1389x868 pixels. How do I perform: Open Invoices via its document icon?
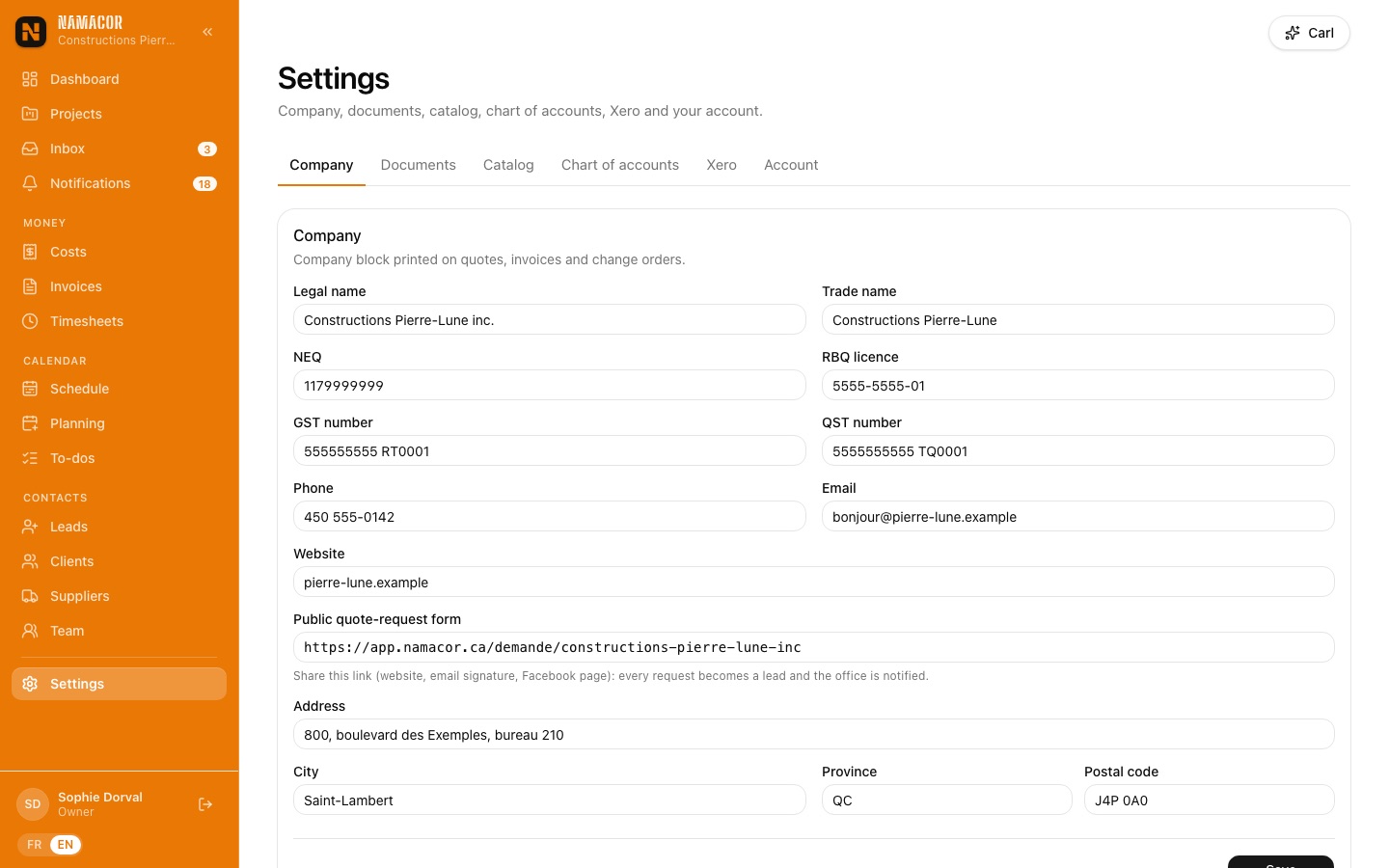pos(30,286)
